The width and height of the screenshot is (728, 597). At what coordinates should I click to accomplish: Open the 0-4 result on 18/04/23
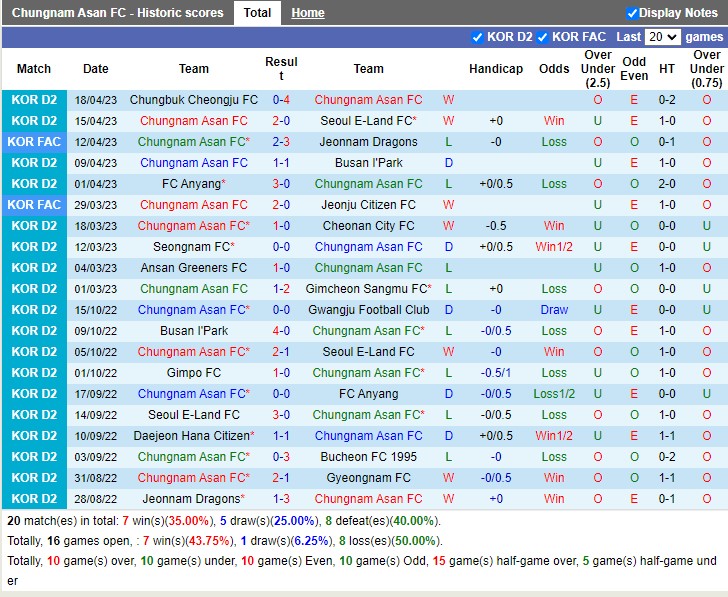[x=281, y=100]
